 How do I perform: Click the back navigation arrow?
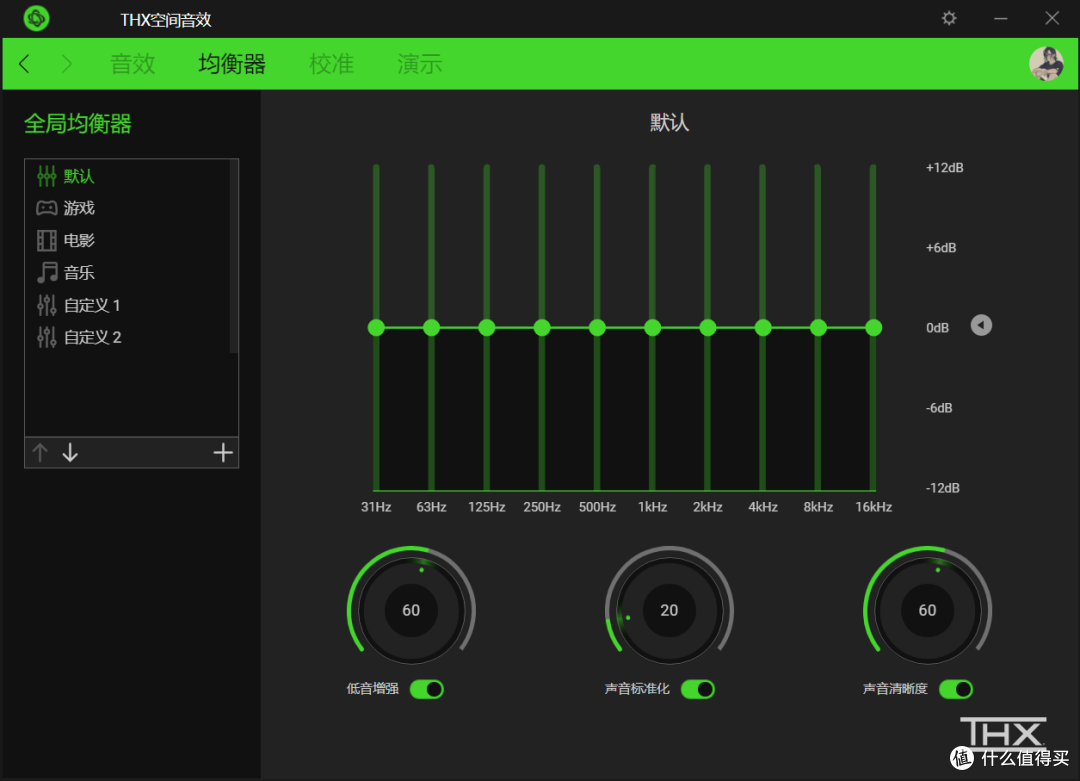25,64
